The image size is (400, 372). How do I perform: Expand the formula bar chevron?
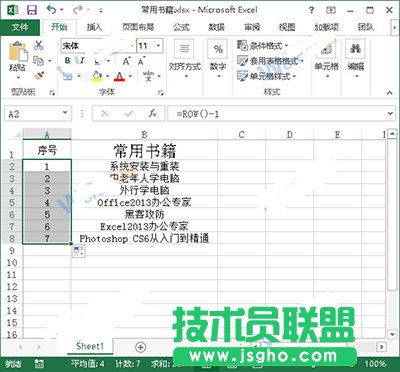tap(390, 114)
